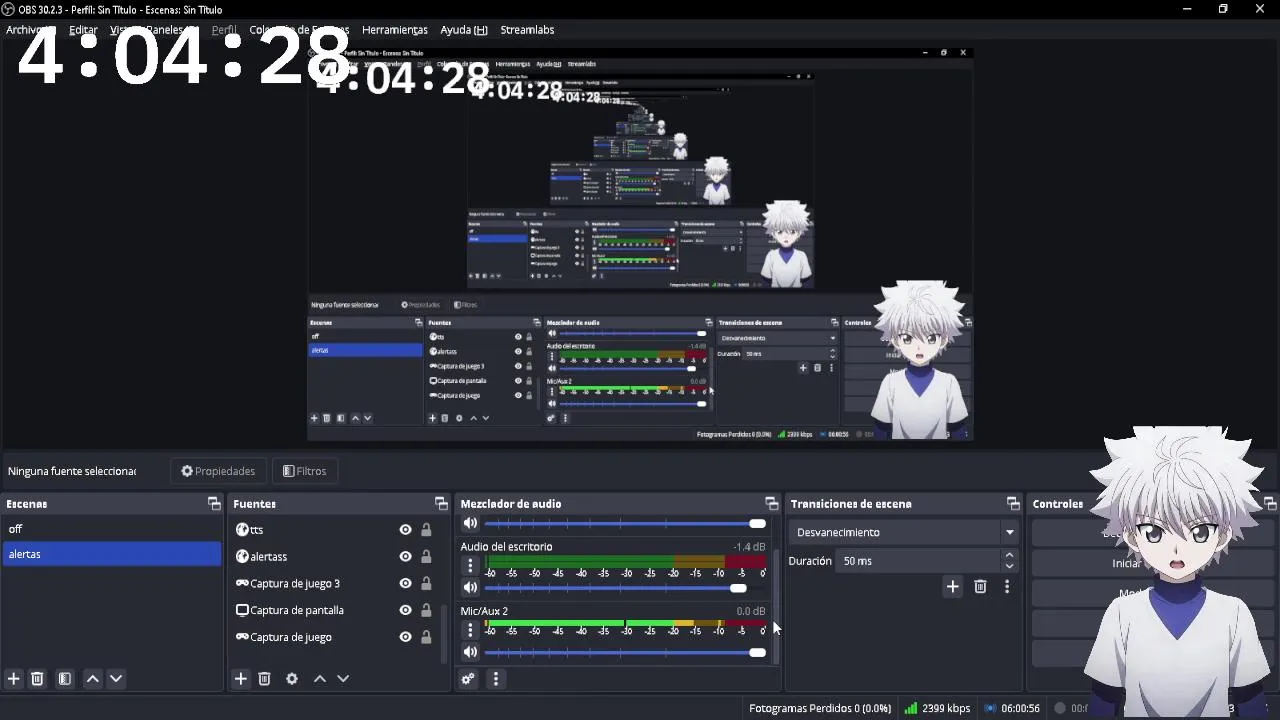Pop out Transiciones de escena dock

tap(1013, 503)
